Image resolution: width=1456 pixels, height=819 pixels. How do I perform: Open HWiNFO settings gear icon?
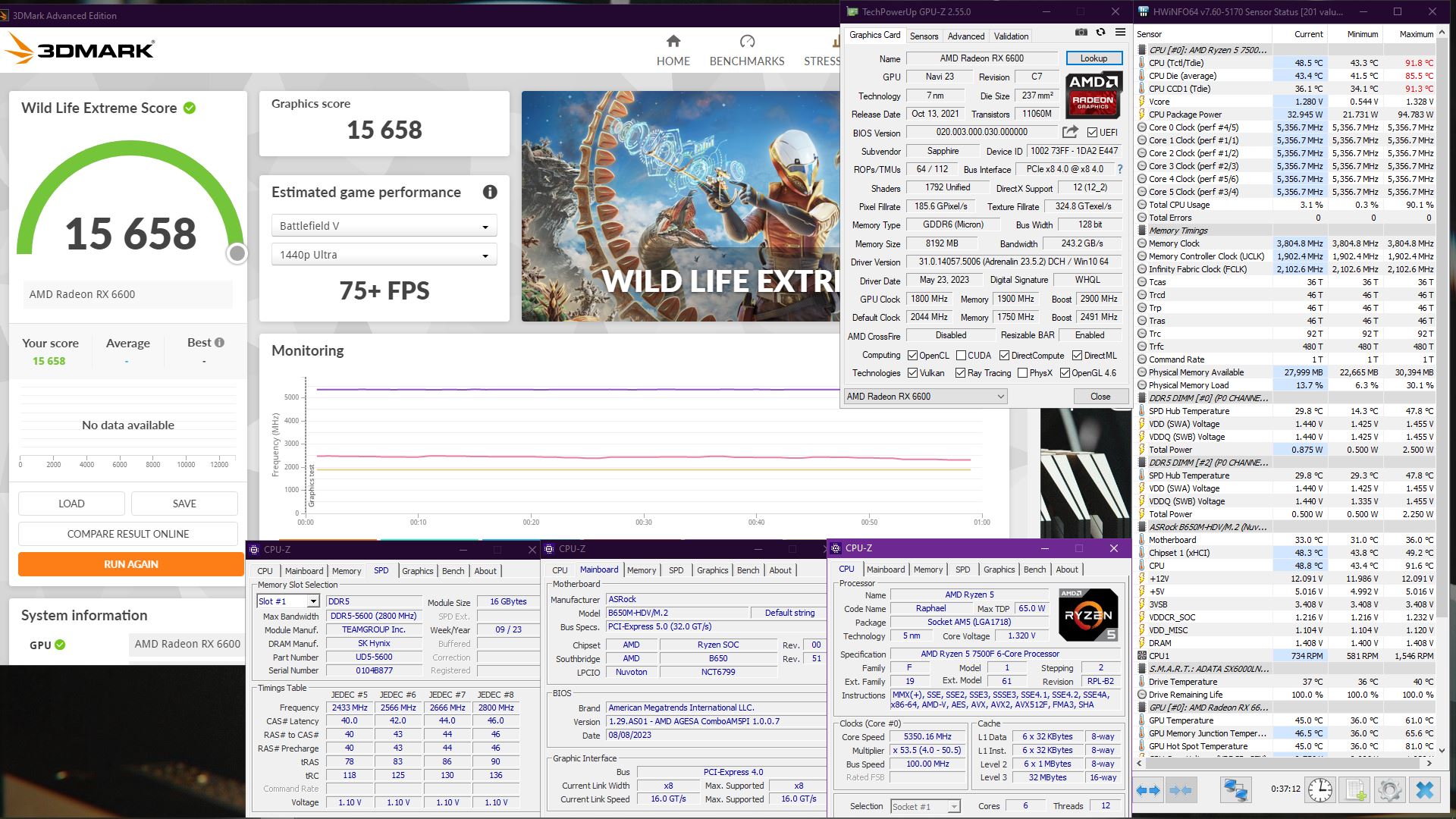click(1389, 791)
